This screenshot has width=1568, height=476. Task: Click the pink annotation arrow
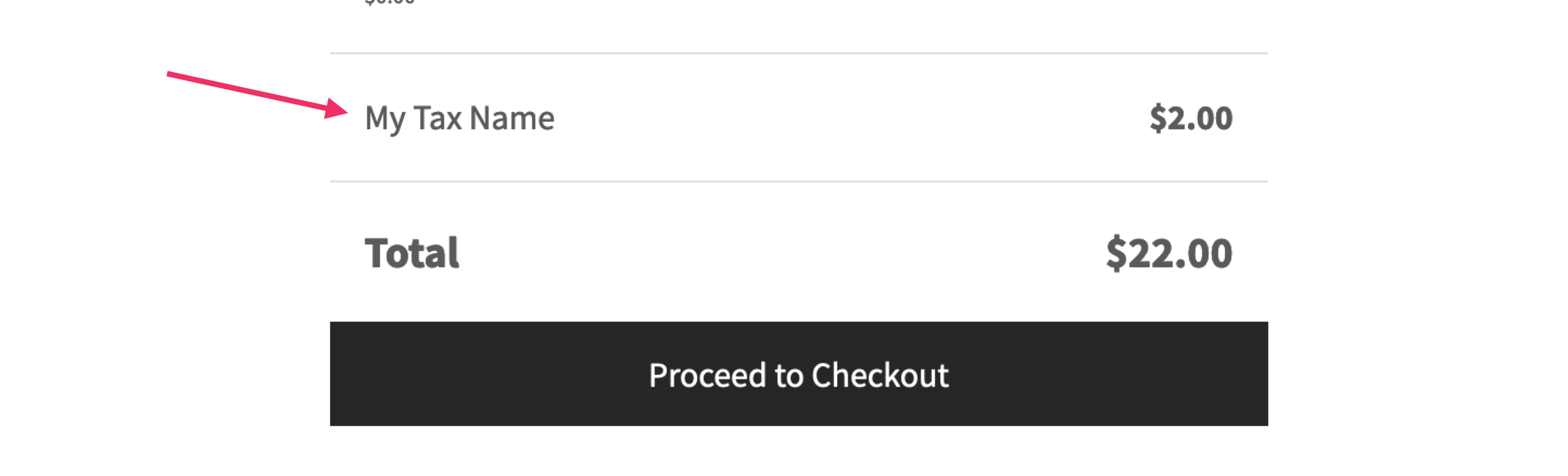click(x=256, y=91)
